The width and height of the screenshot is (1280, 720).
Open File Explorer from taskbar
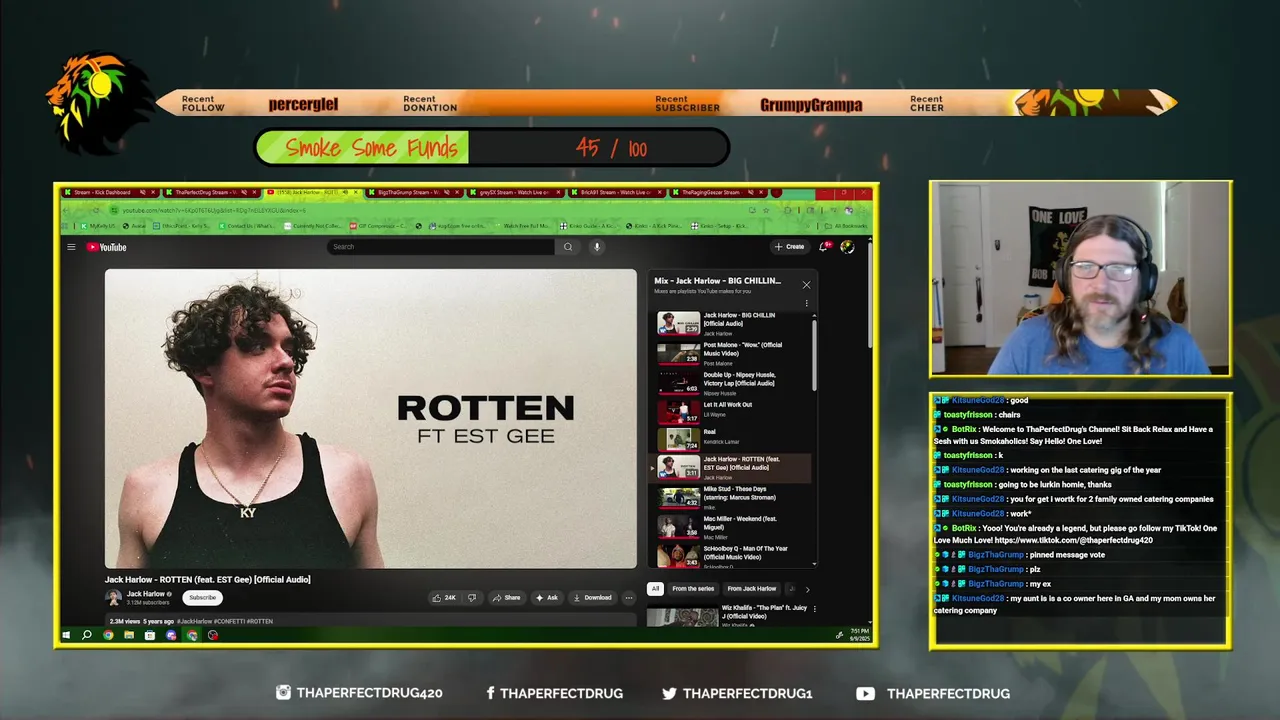129,635
